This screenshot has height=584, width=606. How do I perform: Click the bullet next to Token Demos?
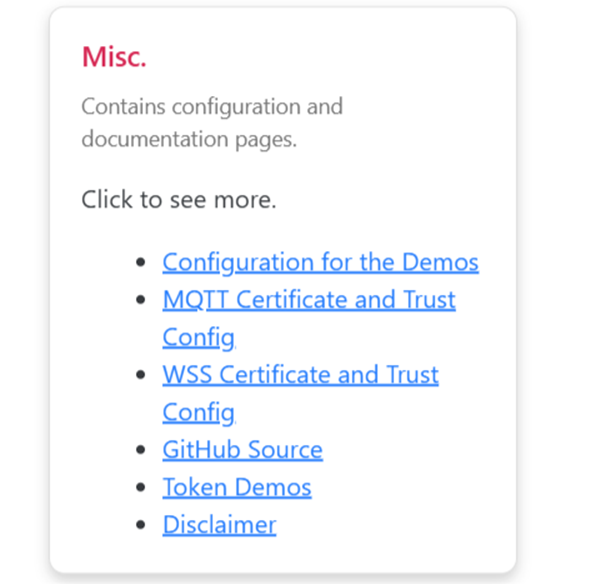(x=141, y=487)
